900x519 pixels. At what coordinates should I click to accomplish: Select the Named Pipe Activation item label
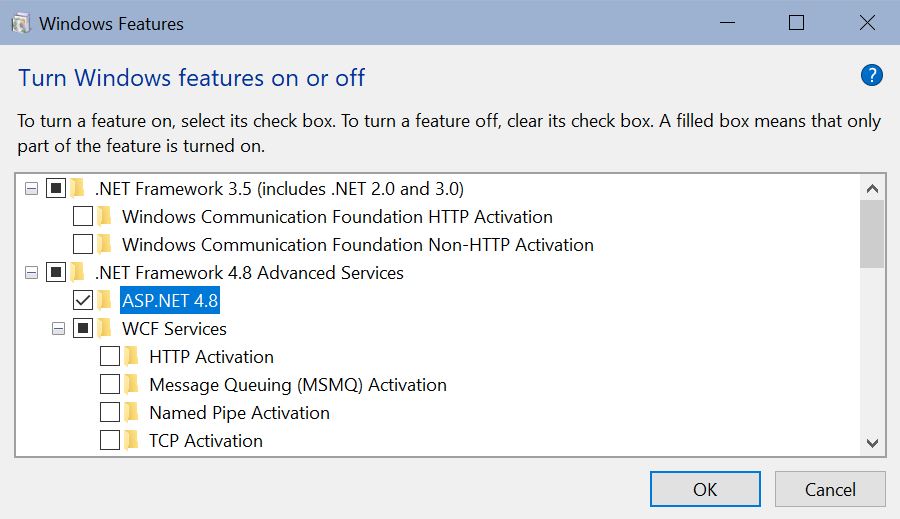(x=239, y=412)
